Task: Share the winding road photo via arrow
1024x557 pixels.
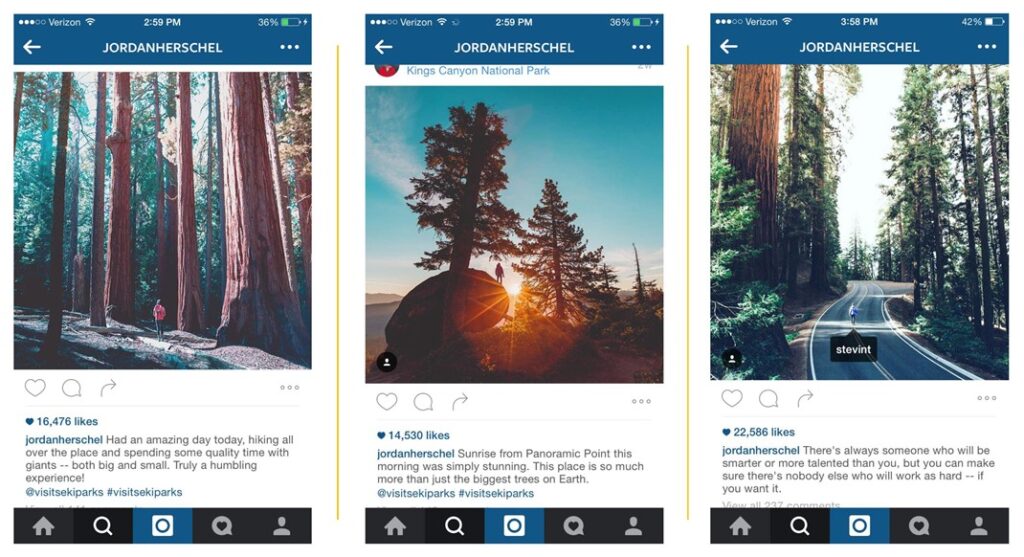Action: (805, 398)
